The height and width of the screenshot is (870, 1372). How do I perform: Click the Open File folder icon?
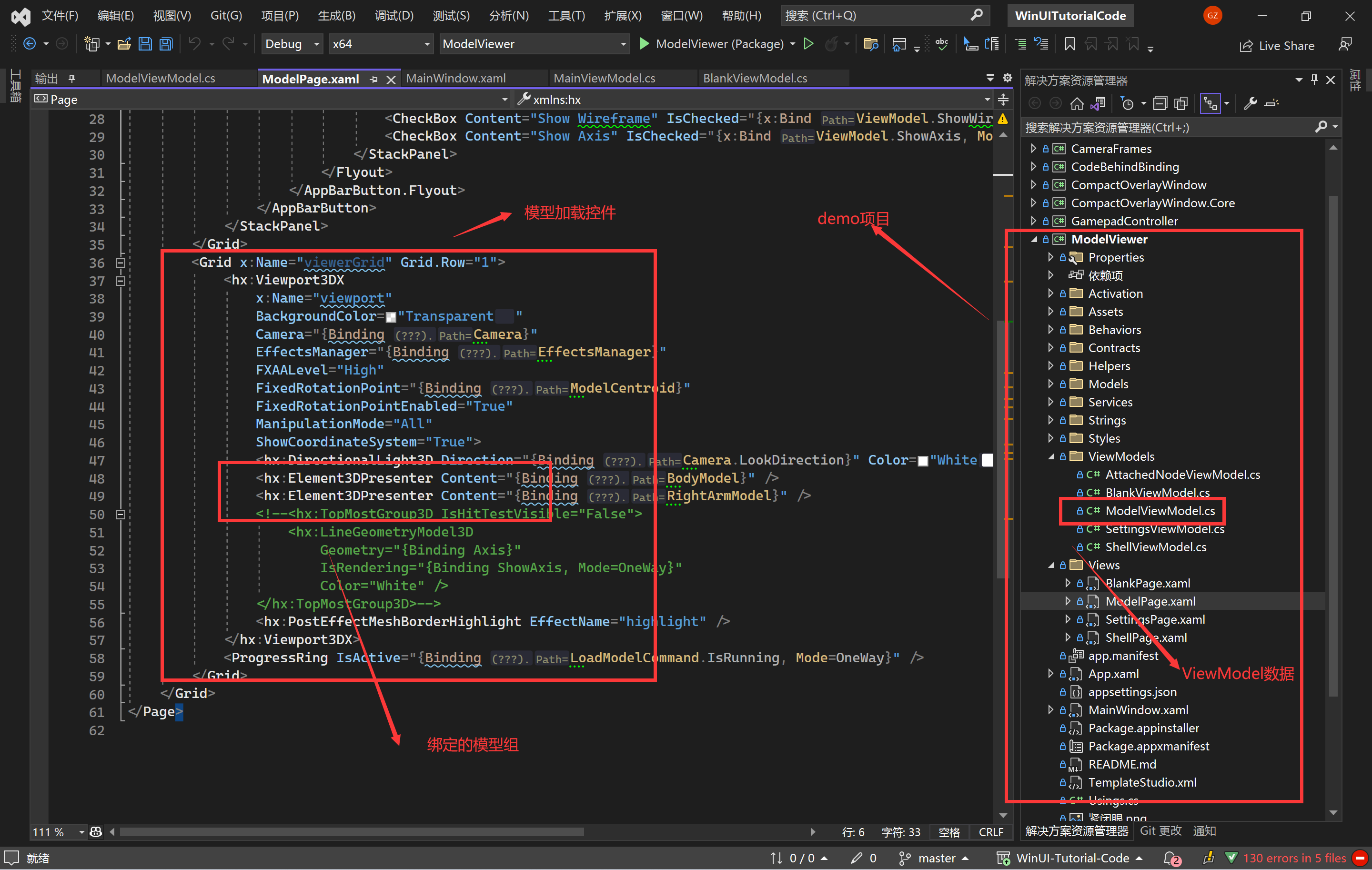tap(124, 44)
